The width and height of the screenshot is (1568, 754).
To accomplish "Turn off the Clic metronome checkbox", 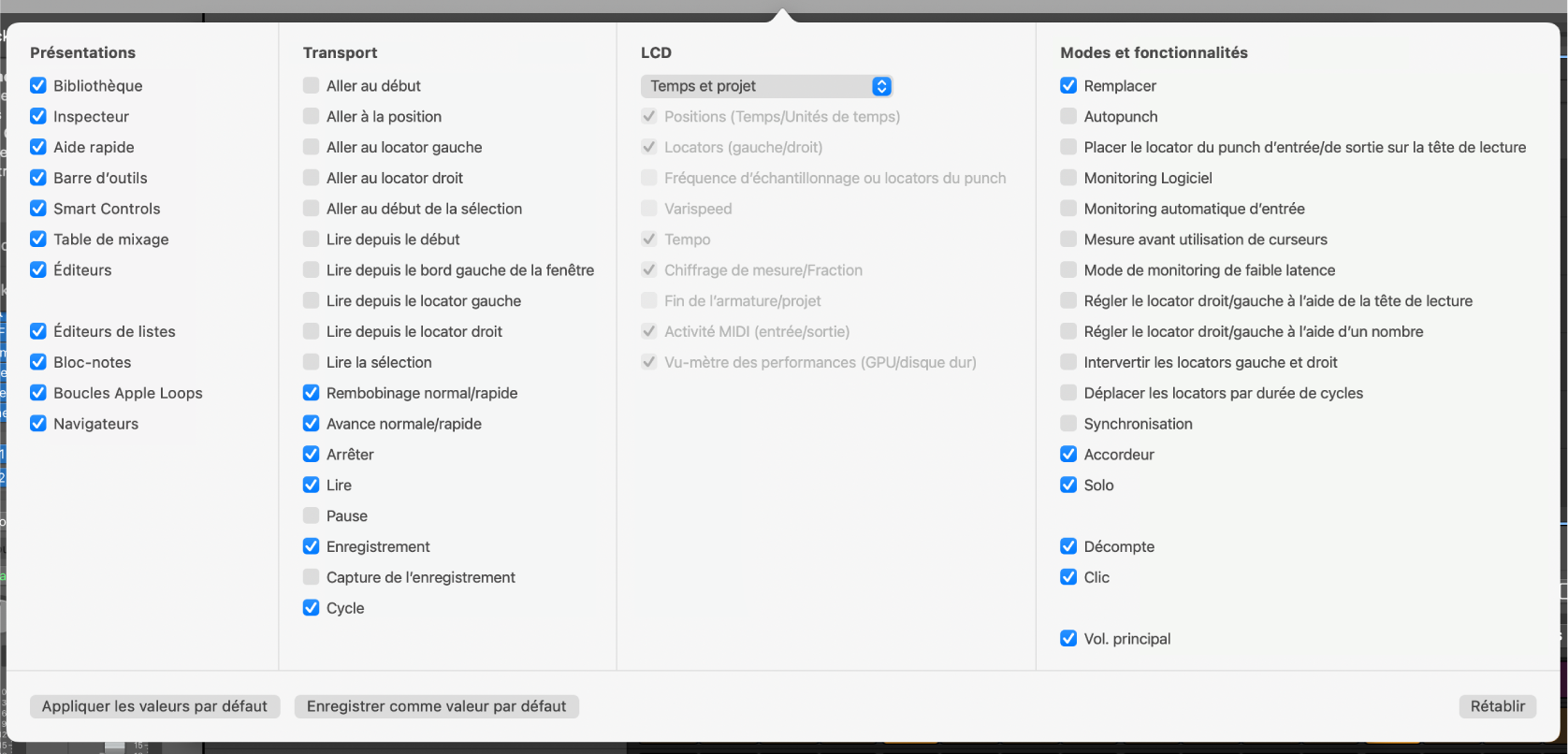I will (x=1068, y=577).
